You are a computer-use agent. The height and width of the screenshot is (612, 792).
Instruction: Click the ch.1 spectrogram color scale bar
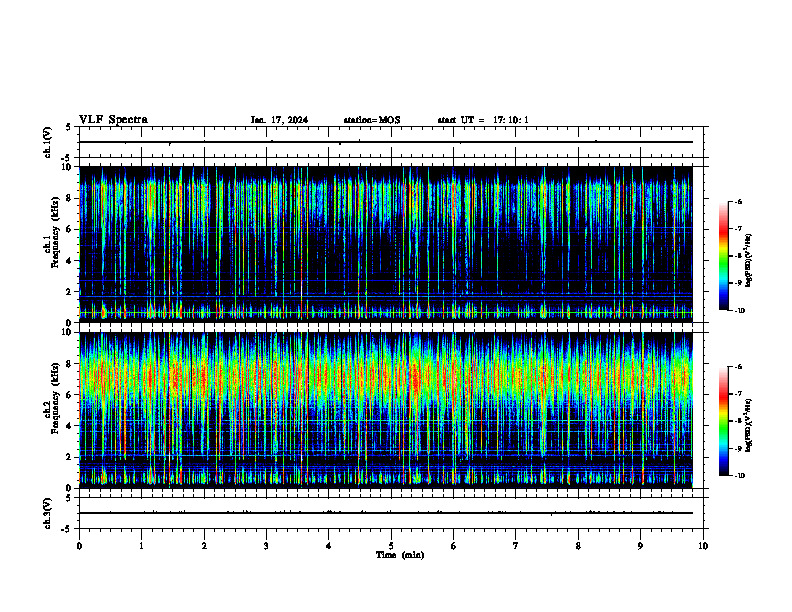point(724,256)
